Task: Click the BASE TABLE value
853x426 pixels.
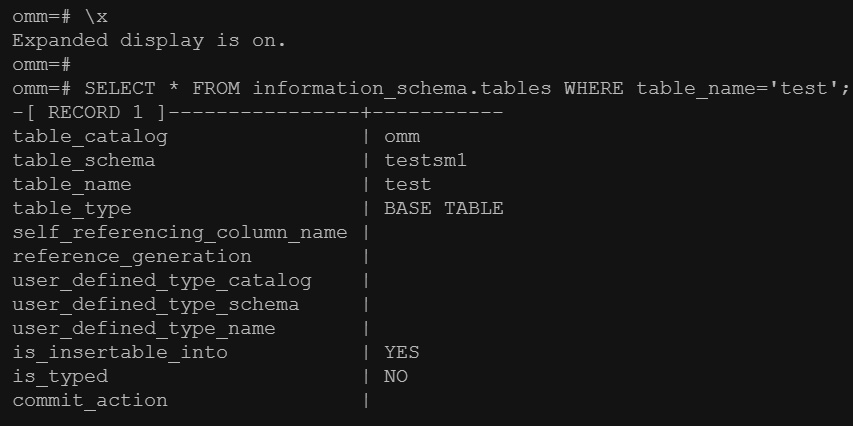Action: [444, 208]
